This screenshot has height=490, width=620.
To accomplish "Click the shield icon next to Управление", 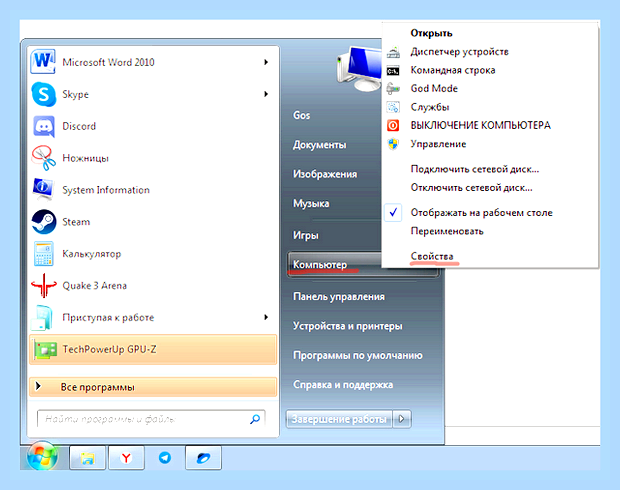I will pos(393,144).
